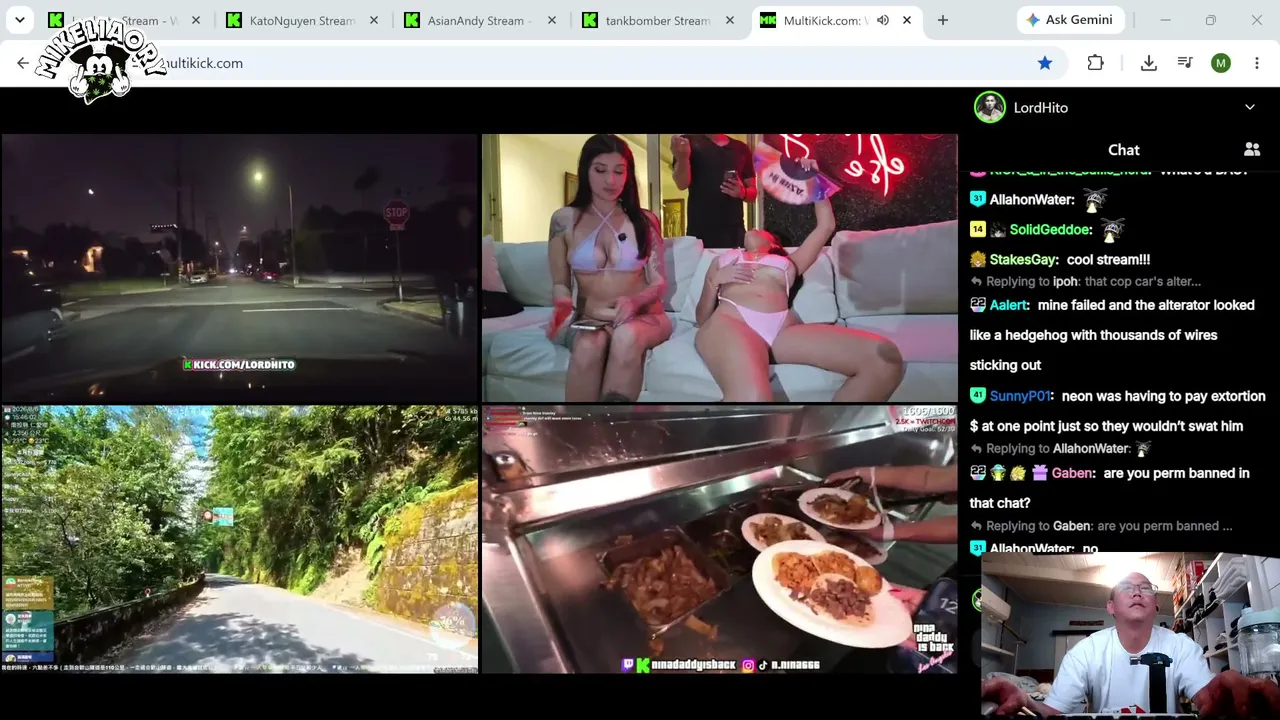The image size is (1280, 720).
Task: Close the first Kick stream tab
Action: pyautogui.click(x=196, y=20)
